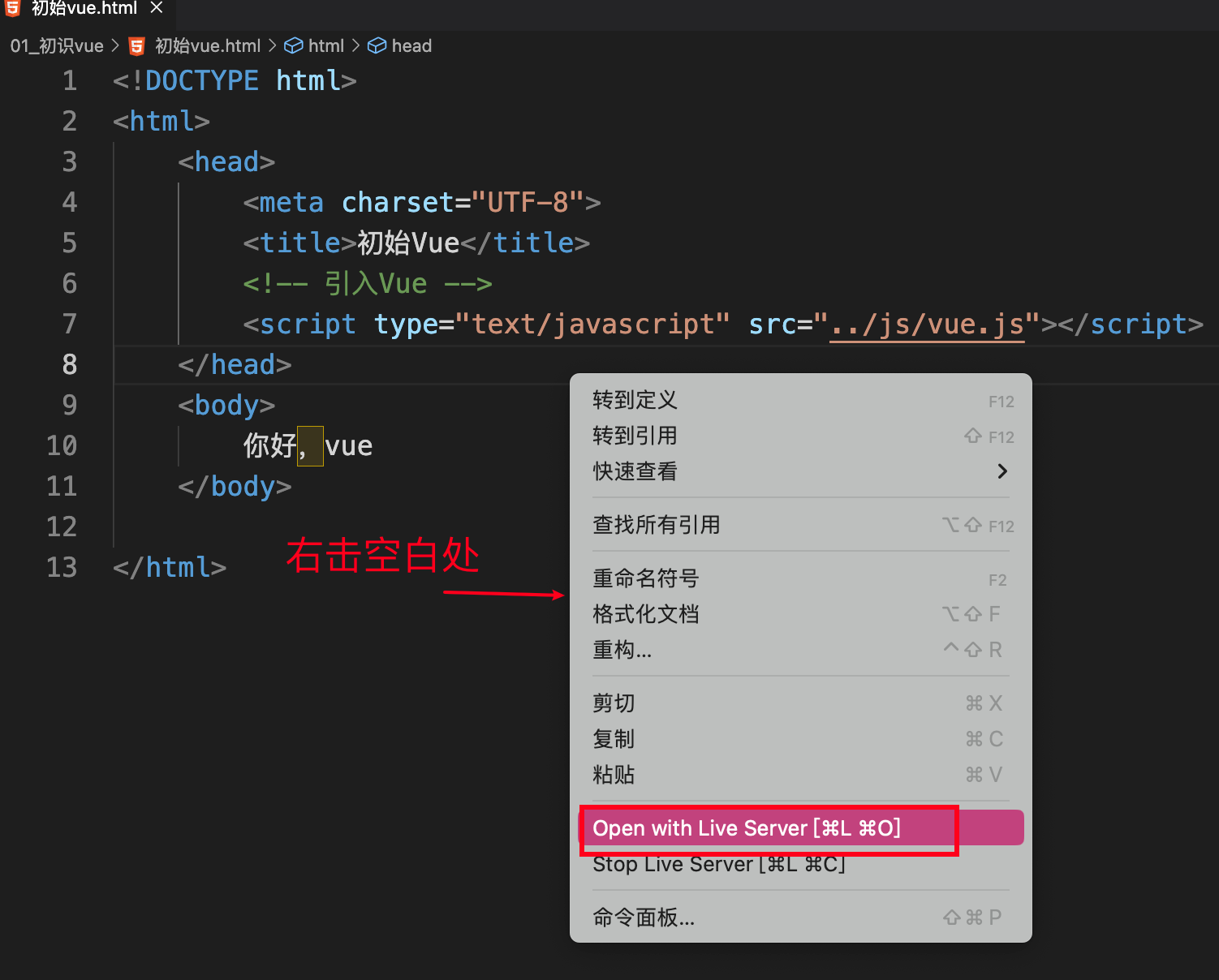Select html symbol in breadcrumb
1219x980 pixels.
click(326, 46)
